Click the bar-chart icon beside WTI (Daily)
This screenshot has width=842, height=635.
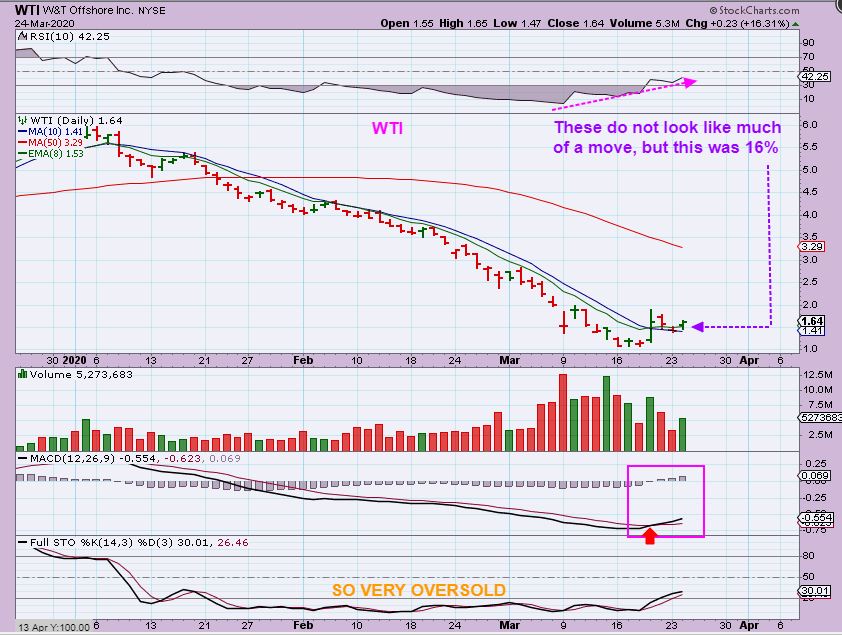(23, 120)
